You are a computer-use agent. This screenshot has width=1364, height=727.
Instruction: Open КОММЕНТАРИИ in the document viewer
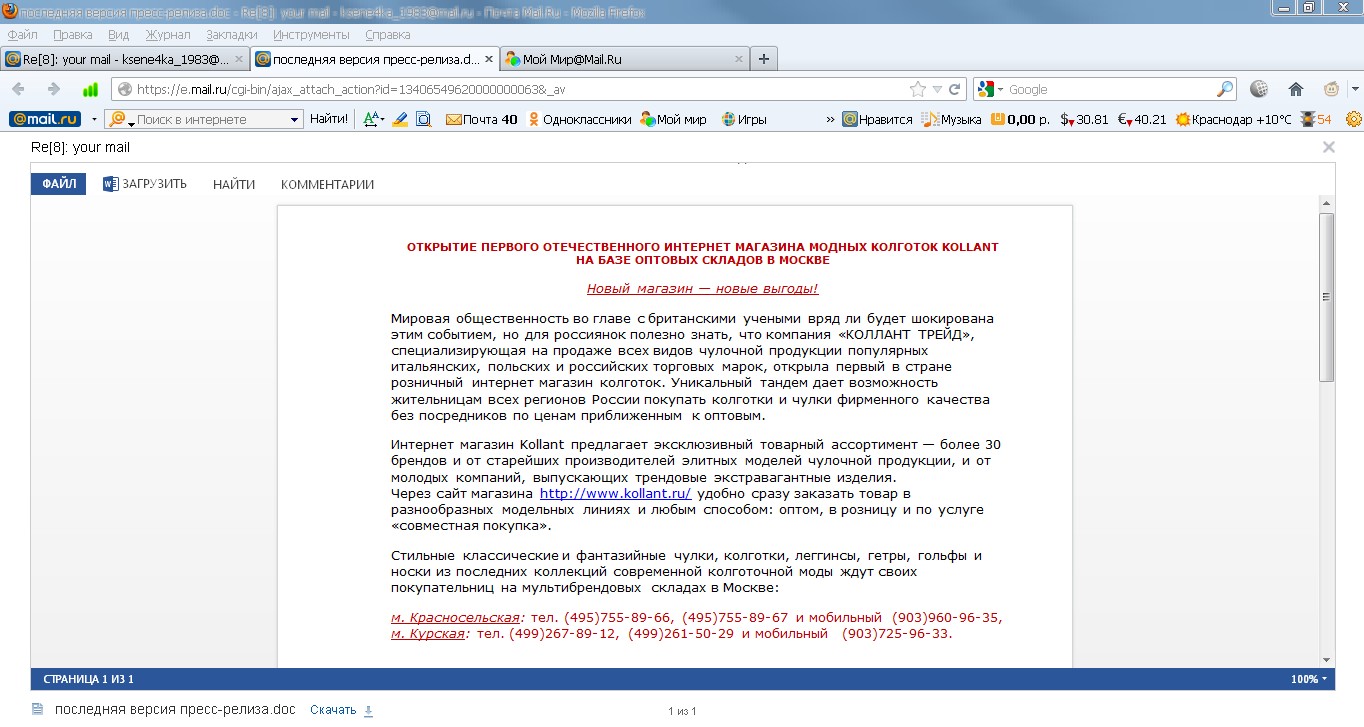327,184
